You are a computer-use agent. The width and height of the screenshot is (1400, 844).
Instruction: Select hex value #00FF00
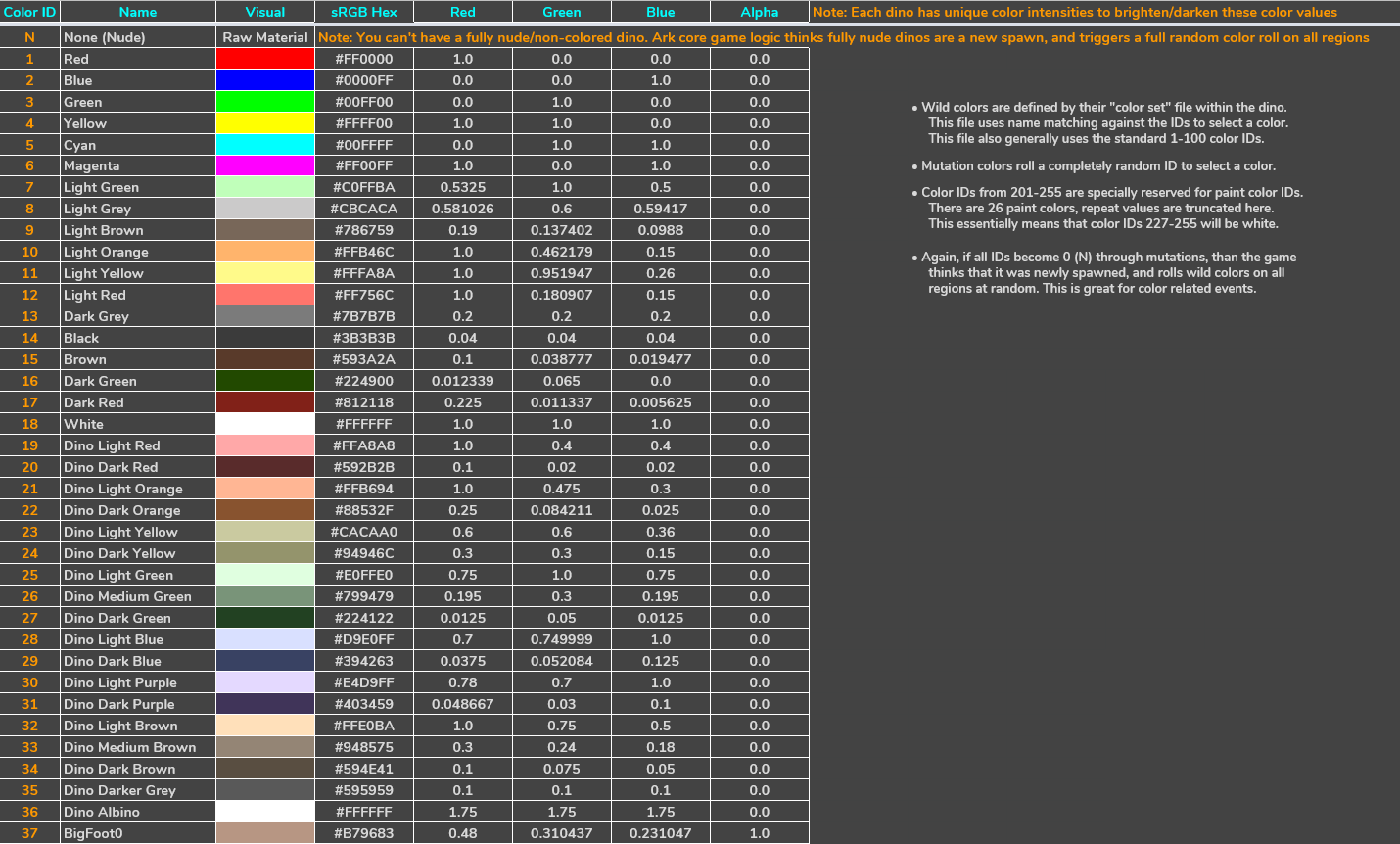[364, 102]
